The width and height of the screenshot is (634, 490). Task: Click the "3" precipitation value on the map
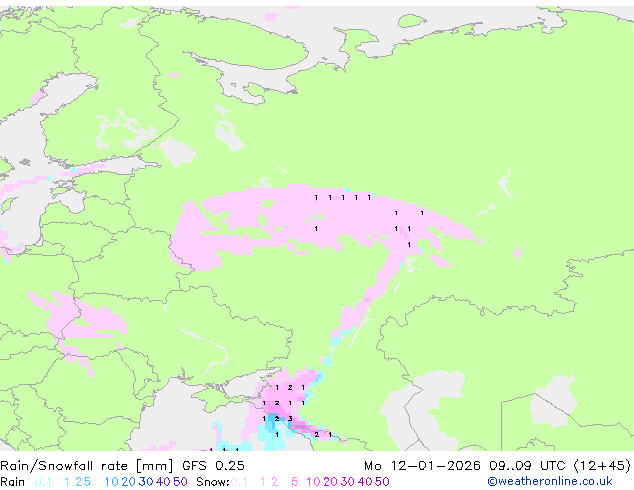(290, 419)
